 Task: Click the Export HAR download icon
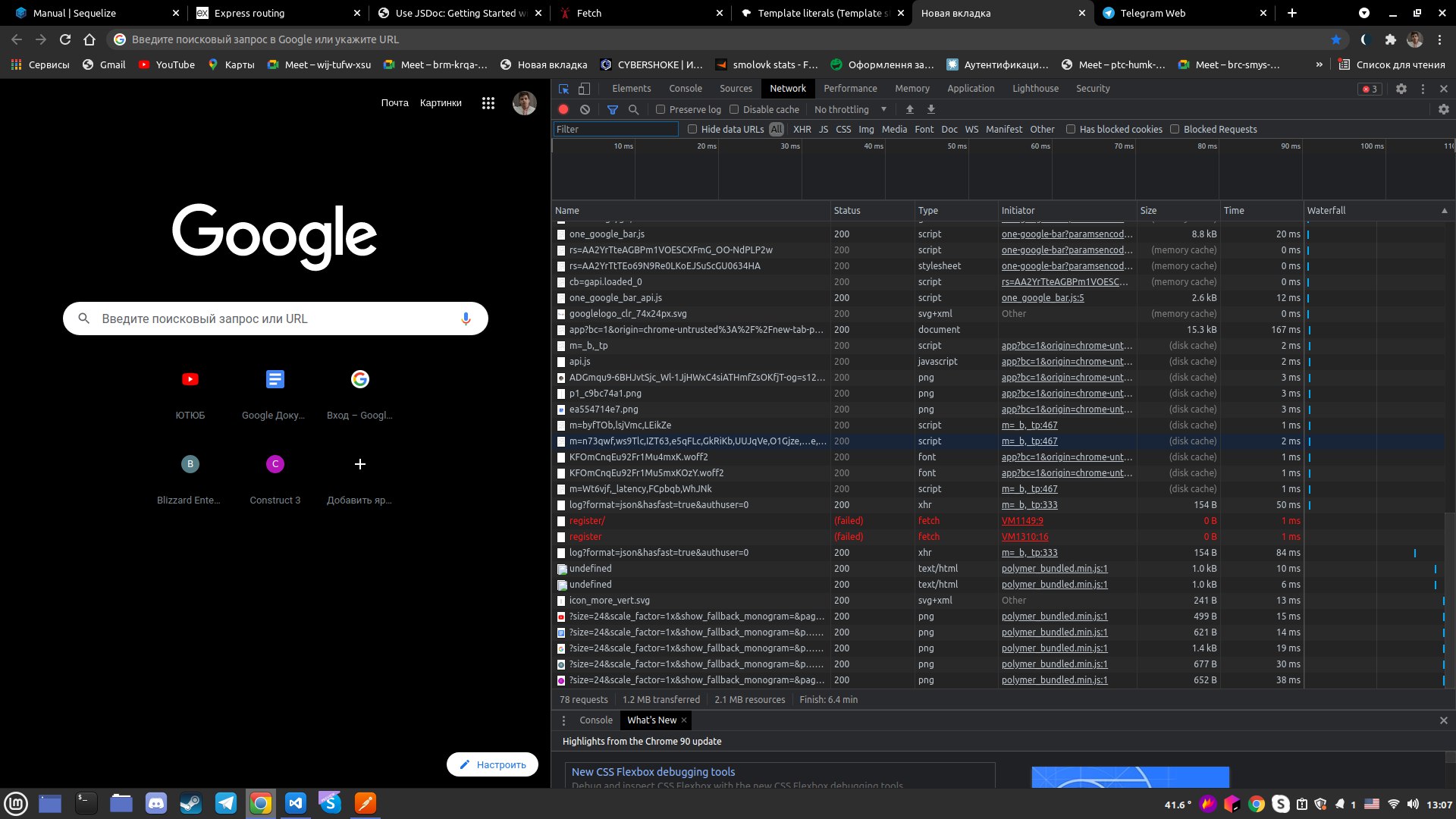(x=931, y=109)
